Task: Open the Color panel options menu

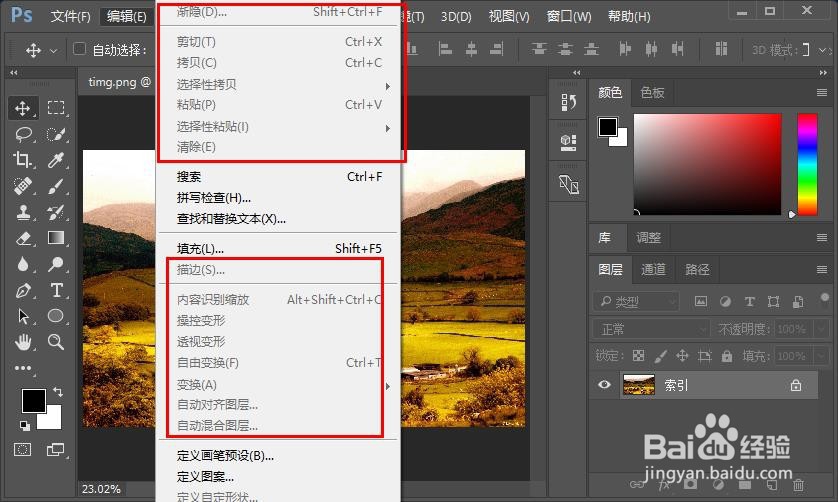Action: coord(822,92)
